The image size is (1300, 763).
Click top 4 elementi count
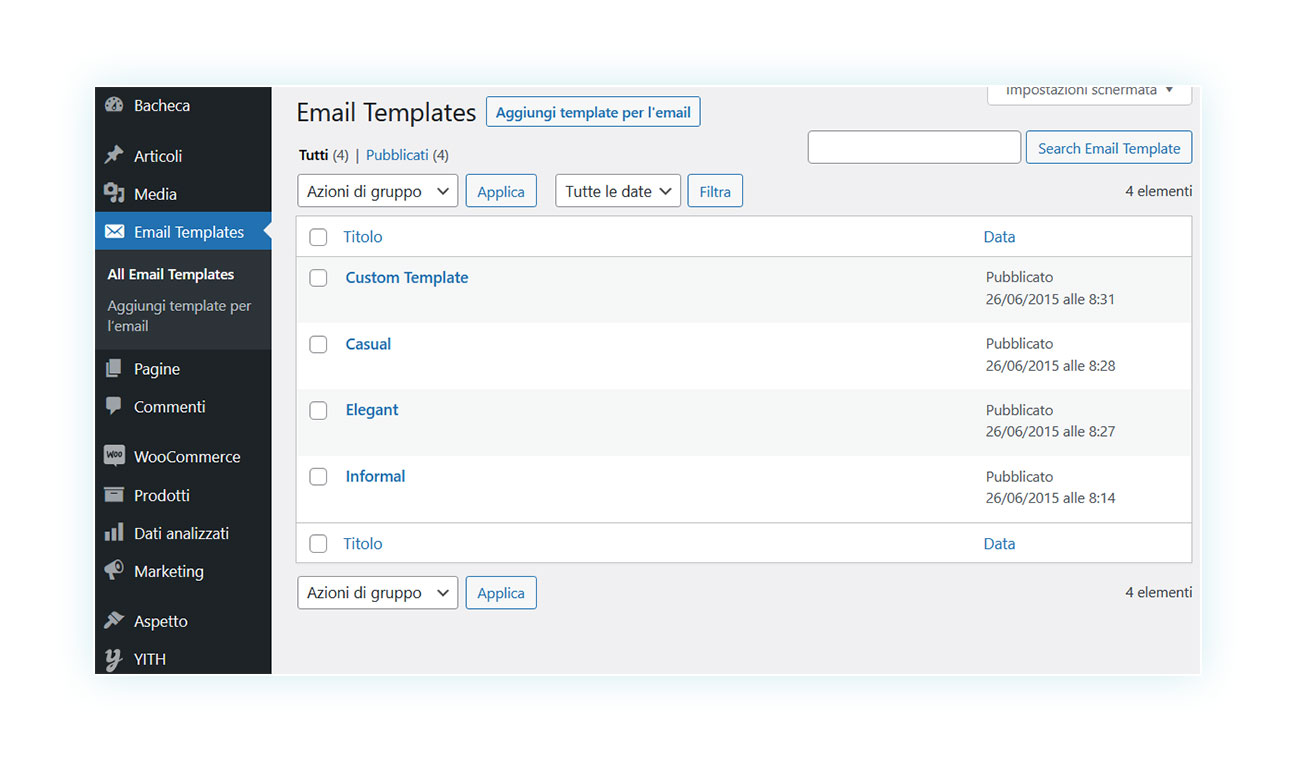pyautogui.click(x=1158, y=191)
